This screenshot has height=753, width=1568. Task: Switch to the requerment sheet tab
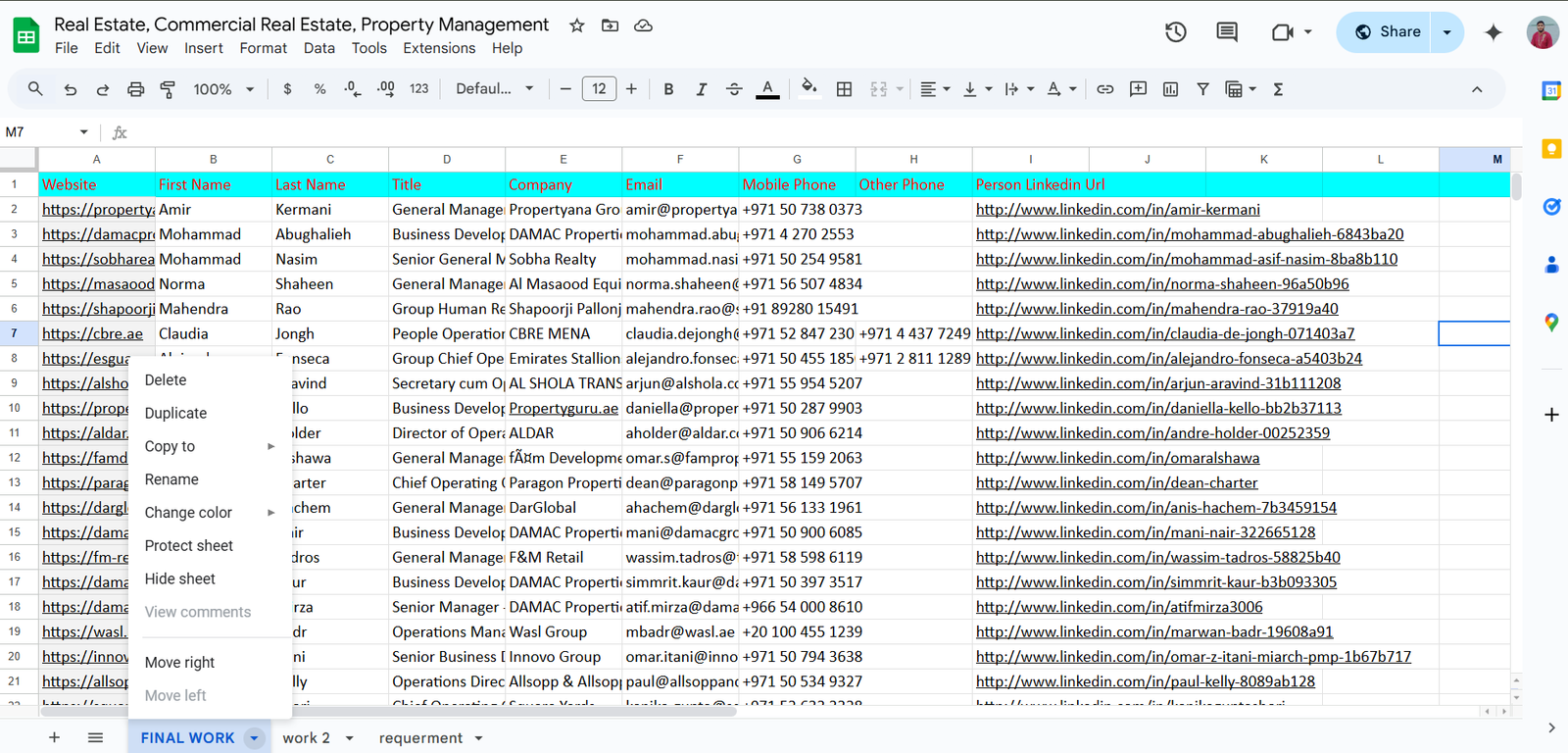click(420, 738)
